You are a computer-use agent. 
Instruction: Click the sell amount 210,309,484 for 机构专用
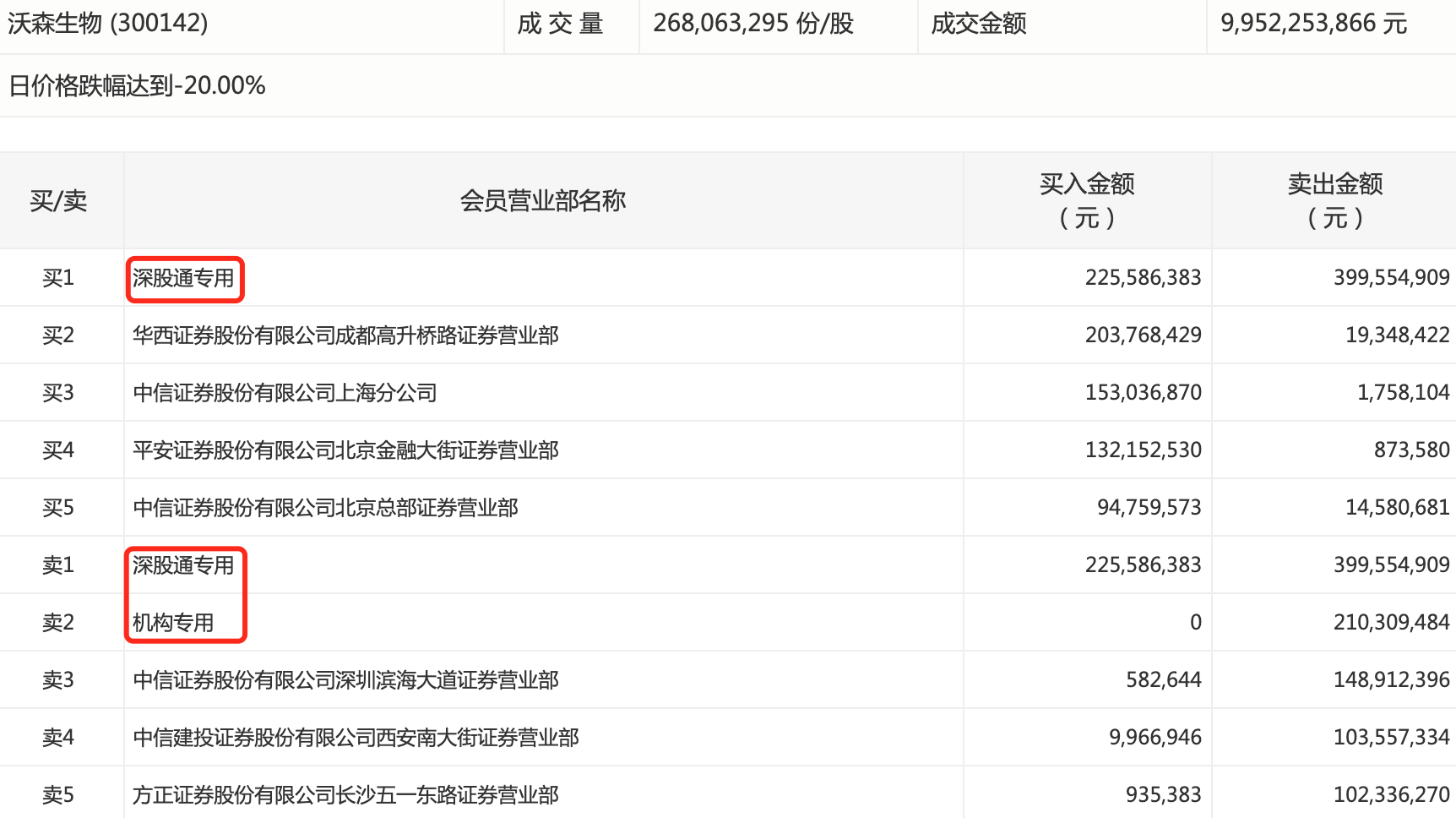point(1389,622)
